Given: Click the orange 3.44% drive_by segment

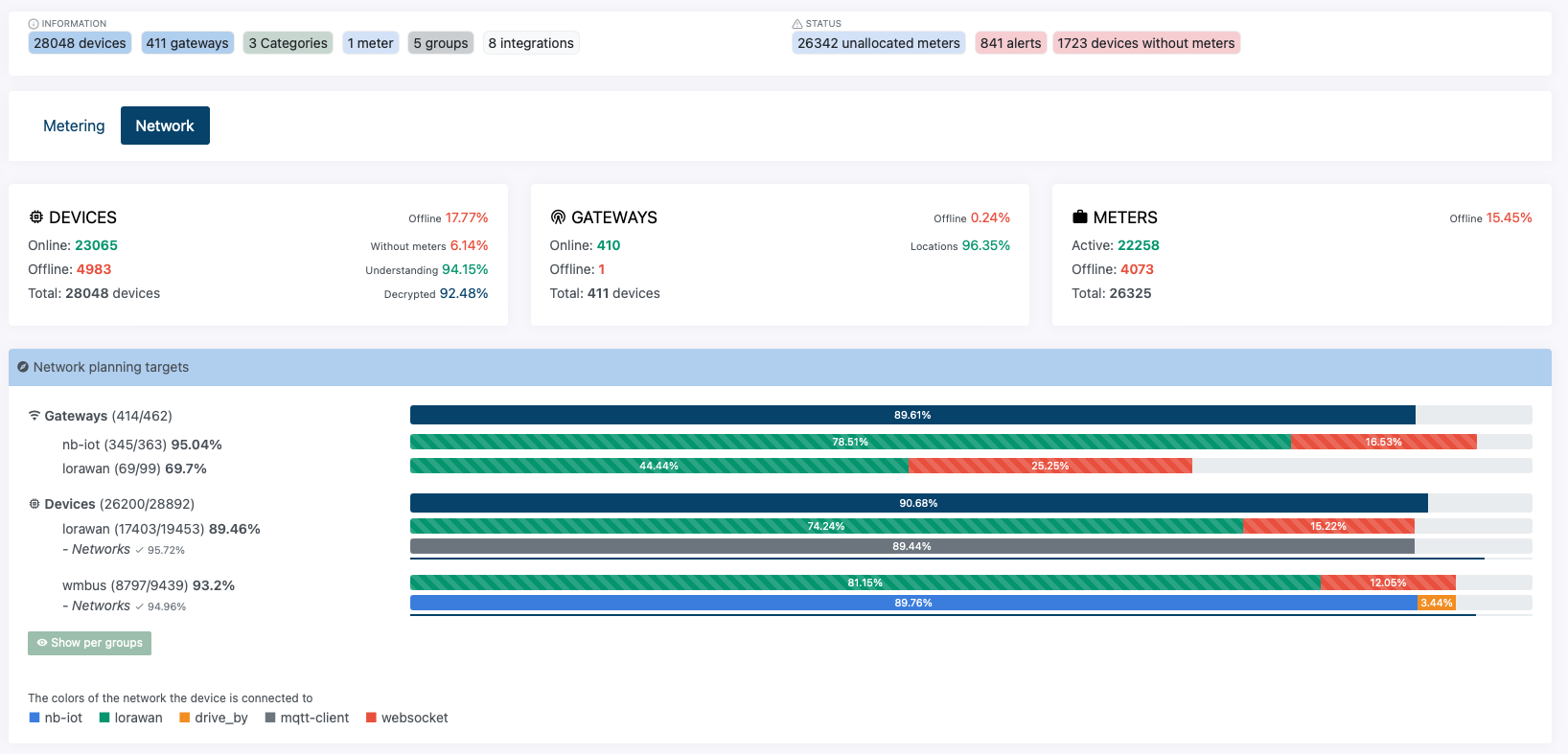Looking at the screenshot, I should [1437, 603].
